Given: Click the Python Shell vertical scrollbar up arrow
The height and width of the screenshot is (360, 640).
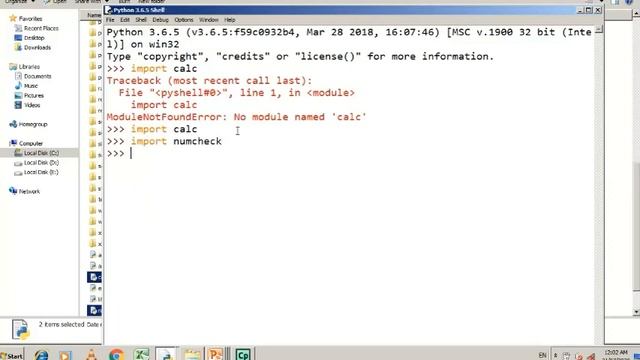Looking at the screenshot, I should point(599,29).
